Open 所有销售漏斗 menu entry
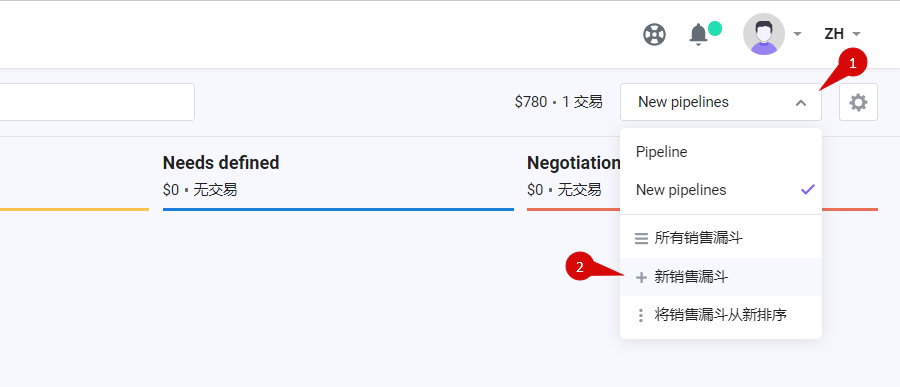The image size is (900, 387). (720, 238)
